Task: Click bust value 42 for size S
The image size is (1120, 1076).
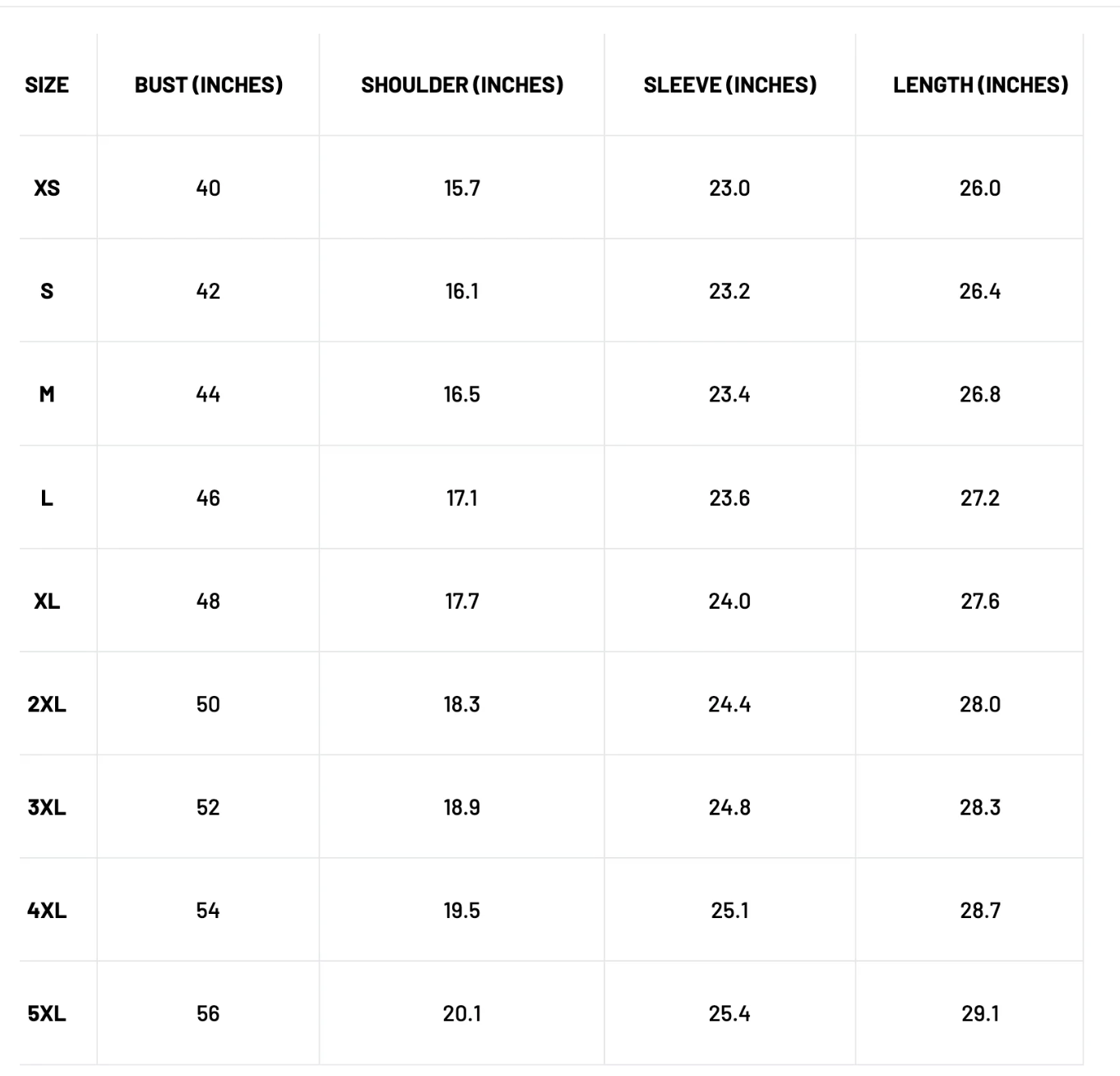Action: (208, 291)
